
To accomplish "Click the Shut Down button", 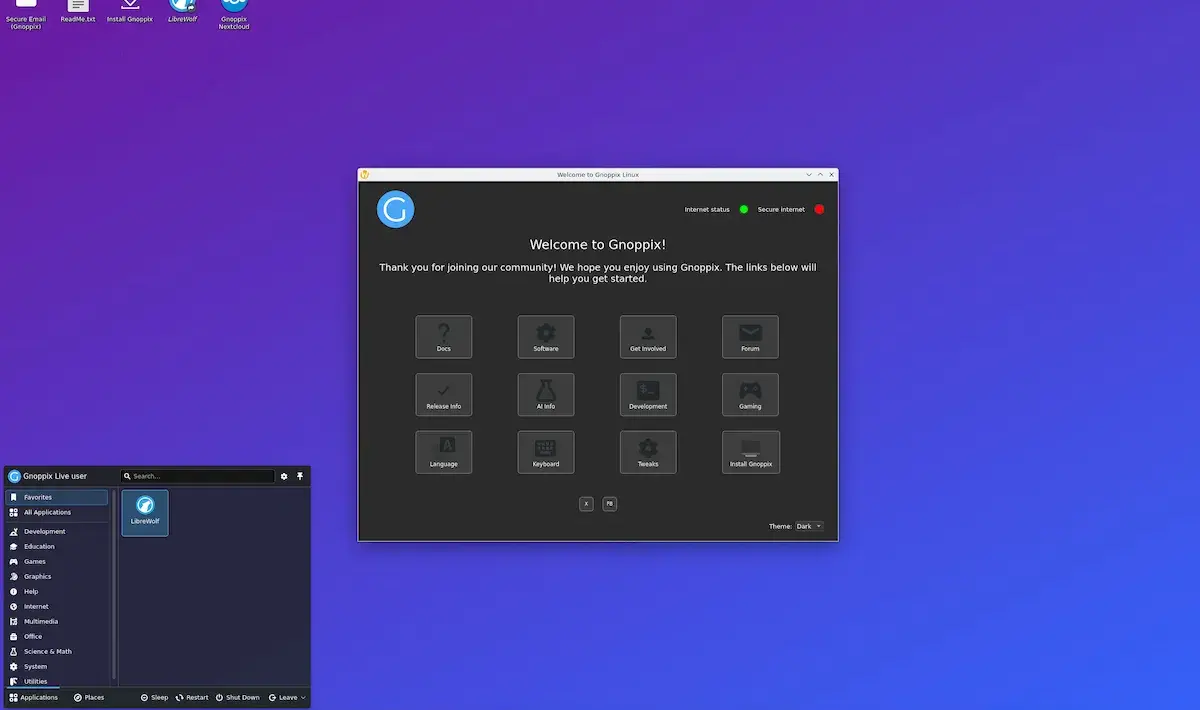I will (x=238, y=697).
